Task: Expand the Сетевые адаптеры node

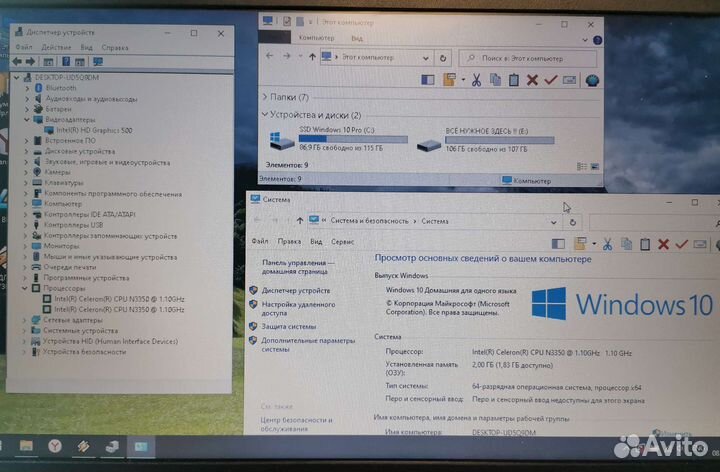Action: click(x=24, y=320)
